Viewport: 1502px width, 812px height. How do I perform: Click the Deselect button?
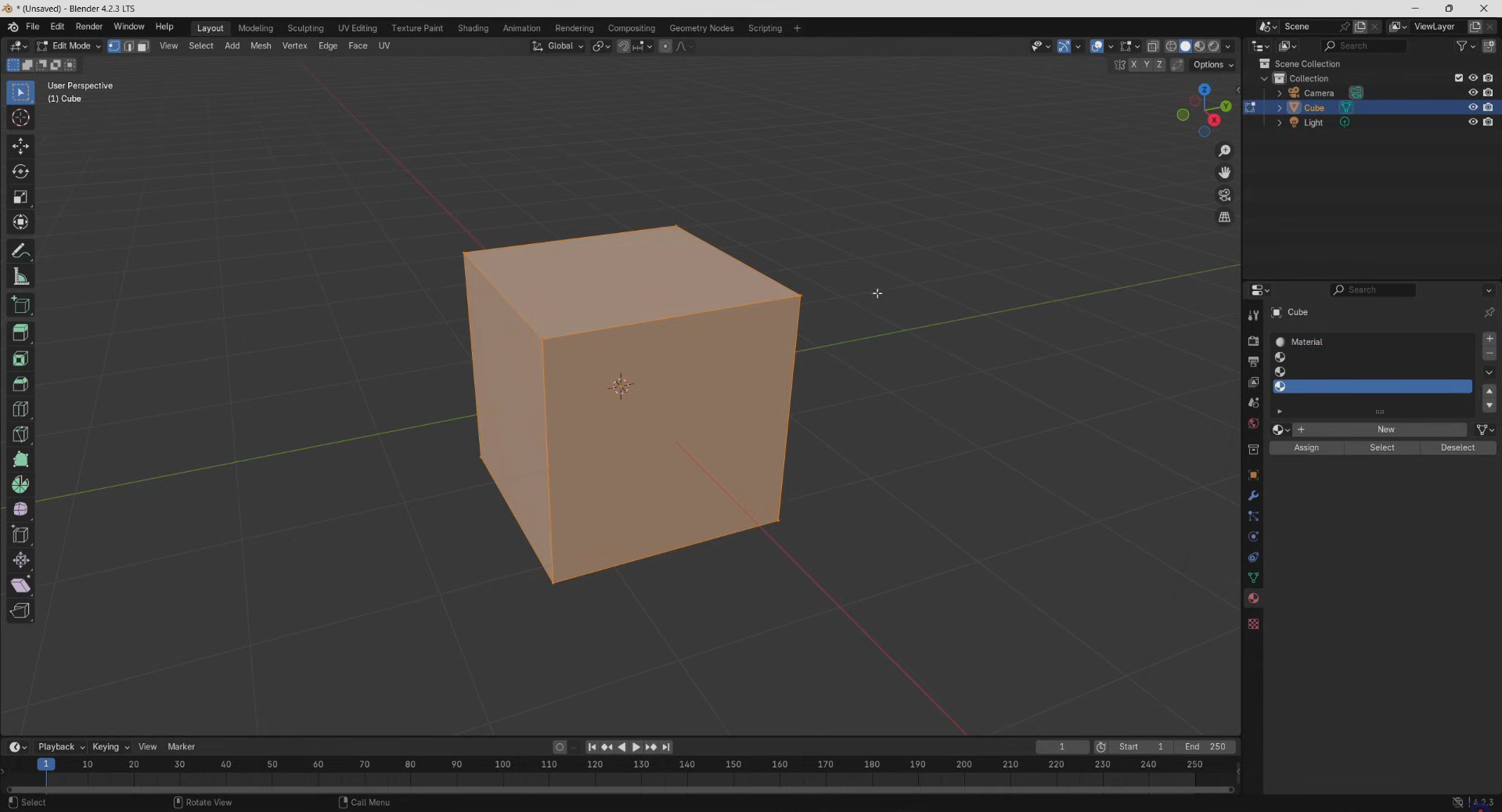1457,447
